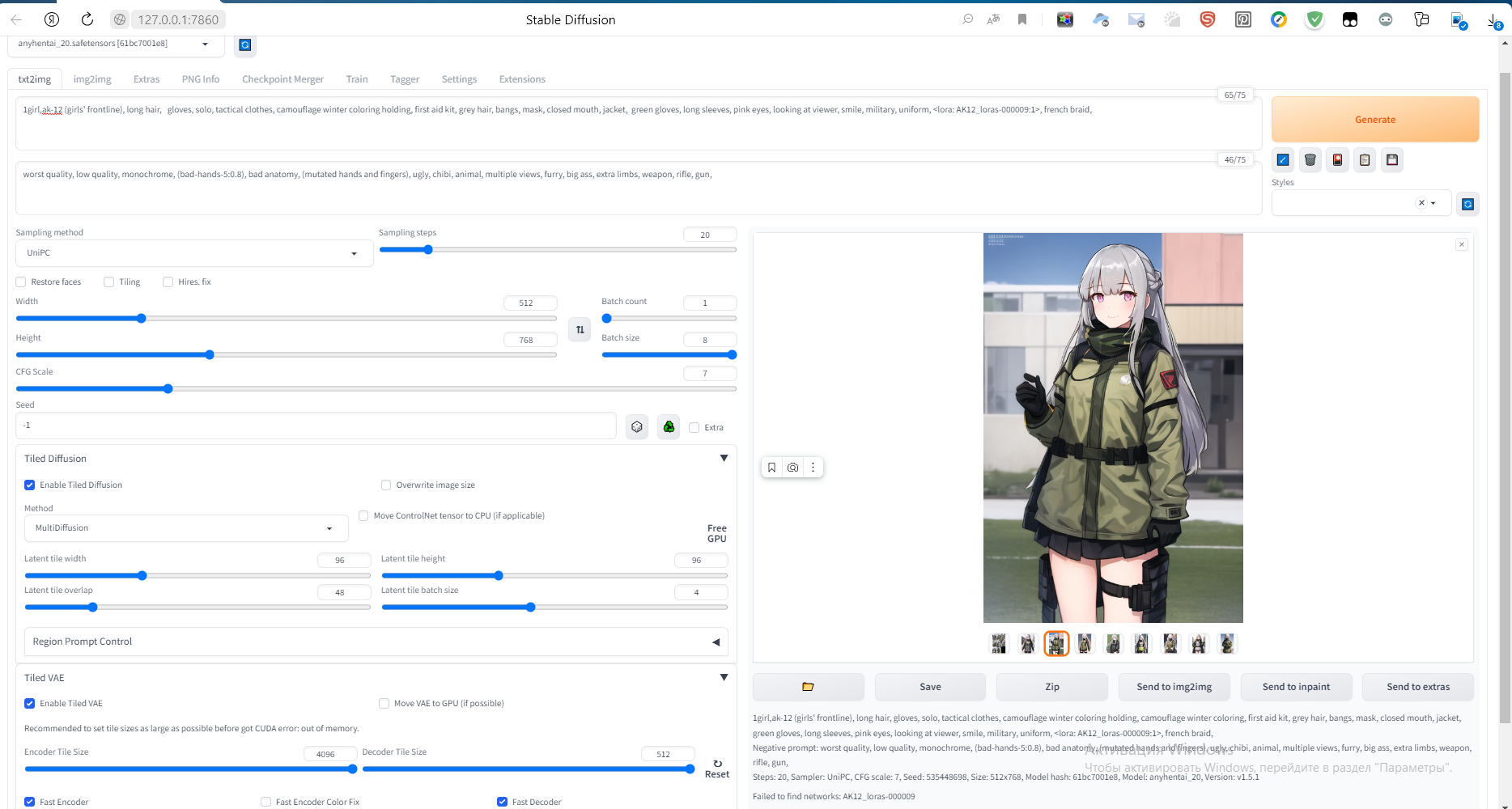Screen dimensions: 1512x809
Task: Enable Hires. fix
Action: pos(168,282)
